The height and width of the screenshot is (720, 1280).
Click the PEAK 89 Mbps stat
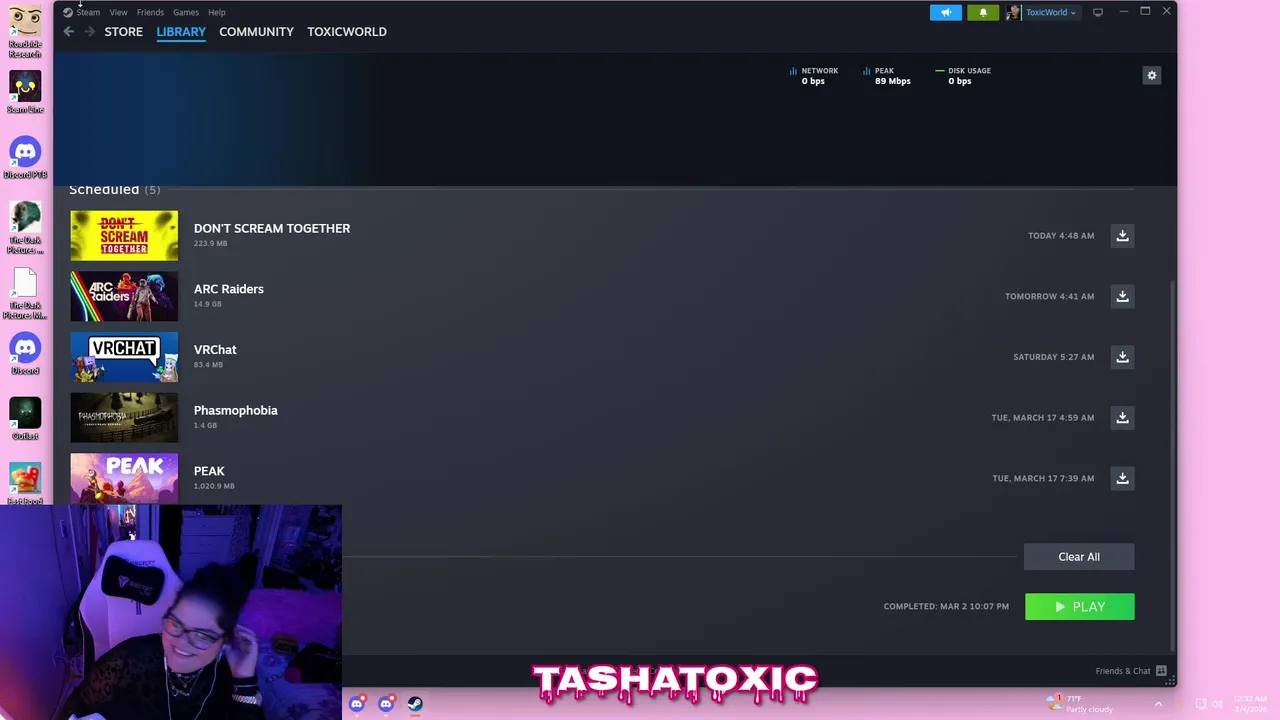(x=886, y=76)
